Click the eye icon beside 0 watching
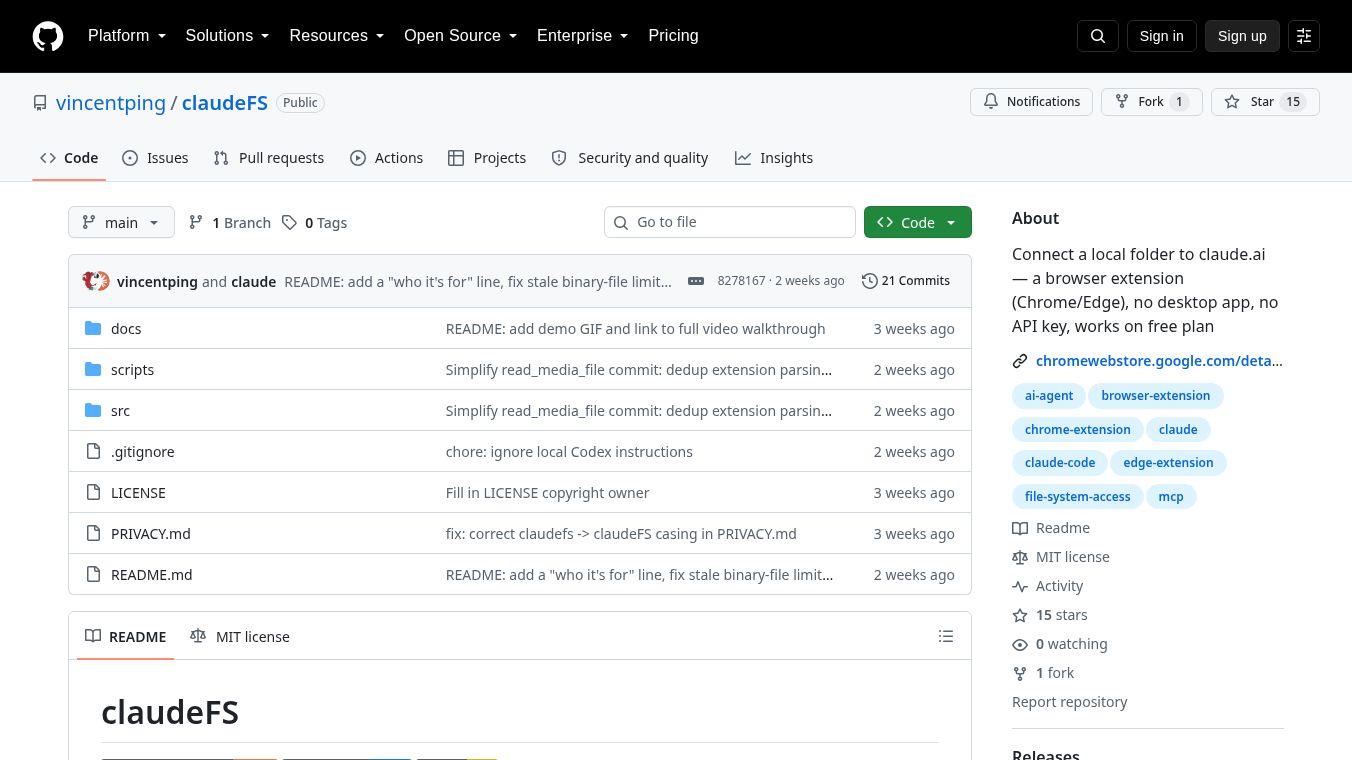This screenshot has height=760, width=1352. click(1020, 645)
